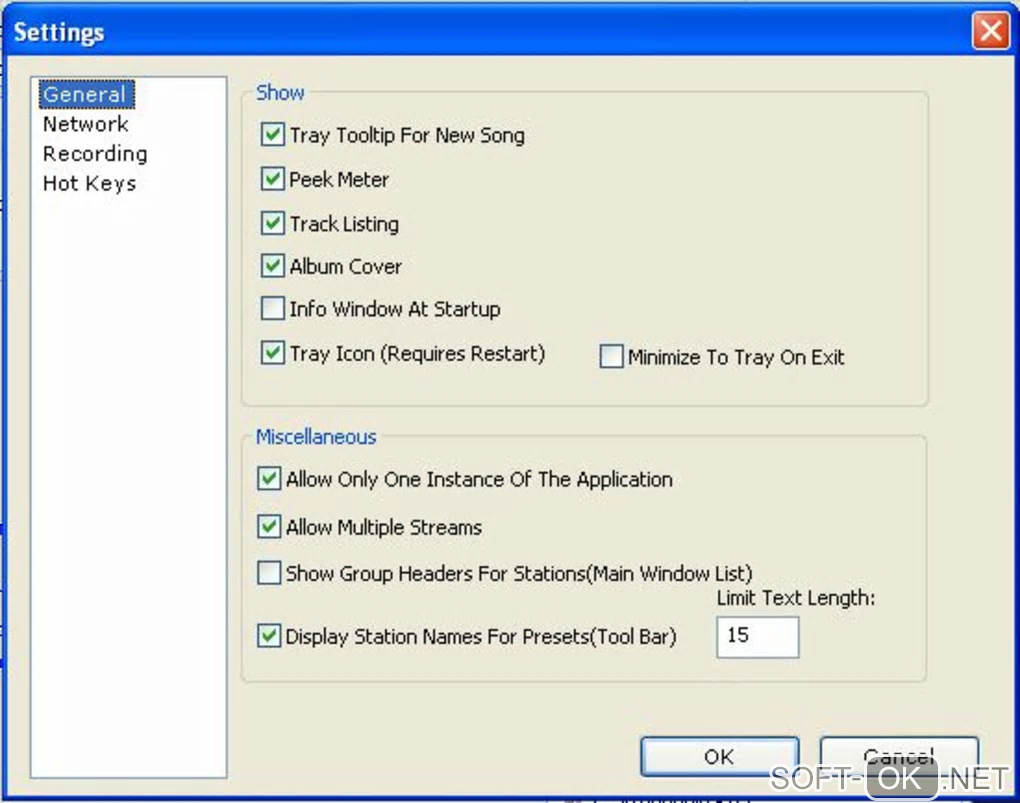Open the Recording settings category
The height and width of the screenshot is (803, 1020).
point(95,154)
